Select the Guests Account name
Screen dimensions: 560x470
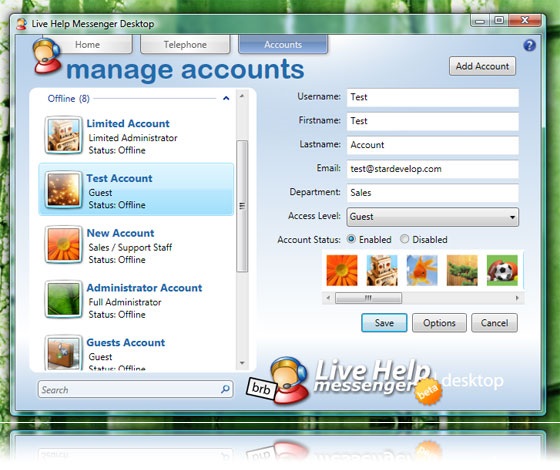(126, 342)
